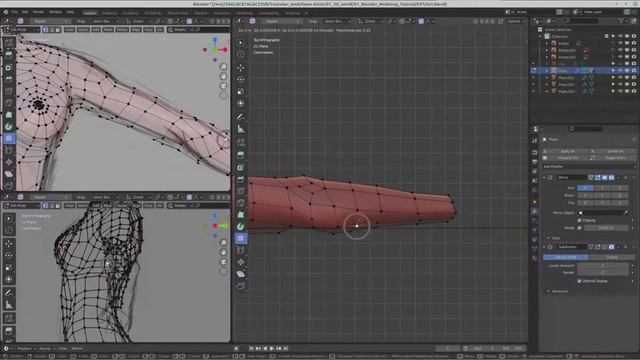This screenshot has height=360, width=640.
Task: Toggle the Clipping checkbox in Mirror modifier
Action: [x=580, y=220]
